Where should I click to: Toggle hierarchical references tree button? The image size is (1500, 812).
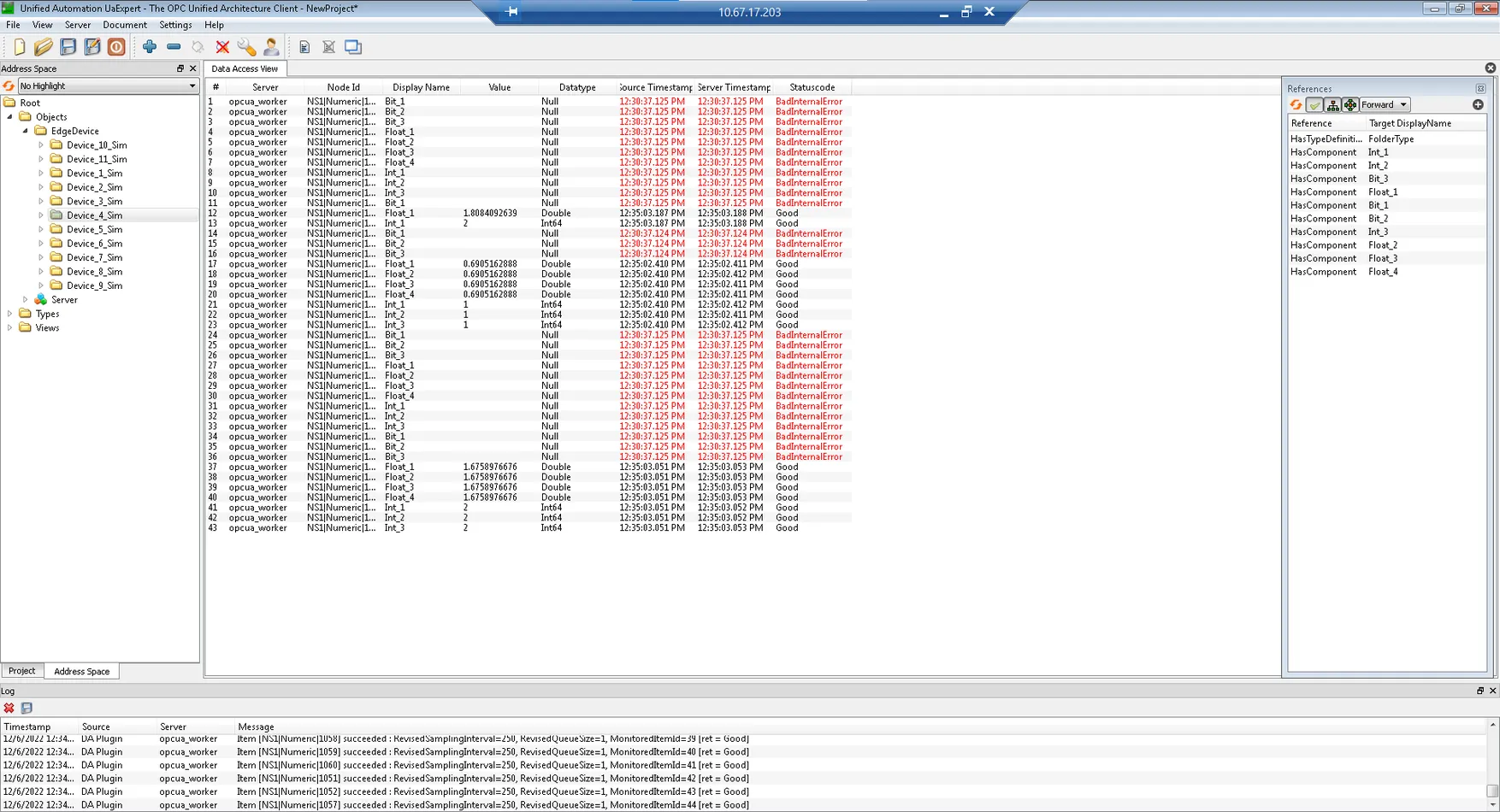(1332, 104)
